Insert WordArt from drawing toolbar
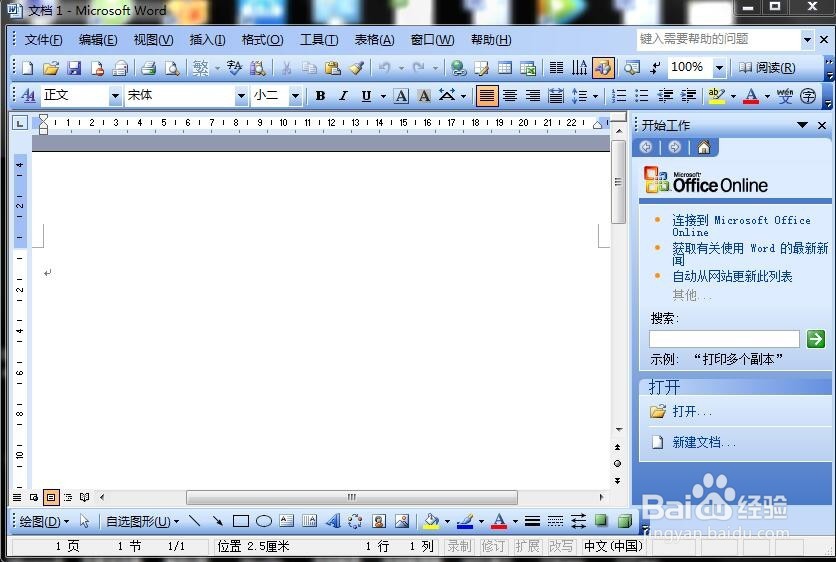Screen dimensions: 836x562 pos(333,521)
